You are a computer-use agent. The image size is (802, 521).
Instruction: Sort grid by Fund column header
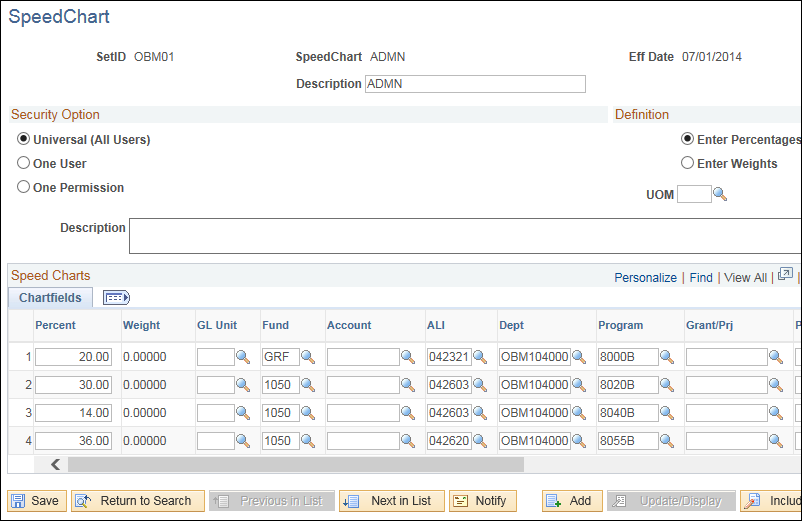point(276,325)
